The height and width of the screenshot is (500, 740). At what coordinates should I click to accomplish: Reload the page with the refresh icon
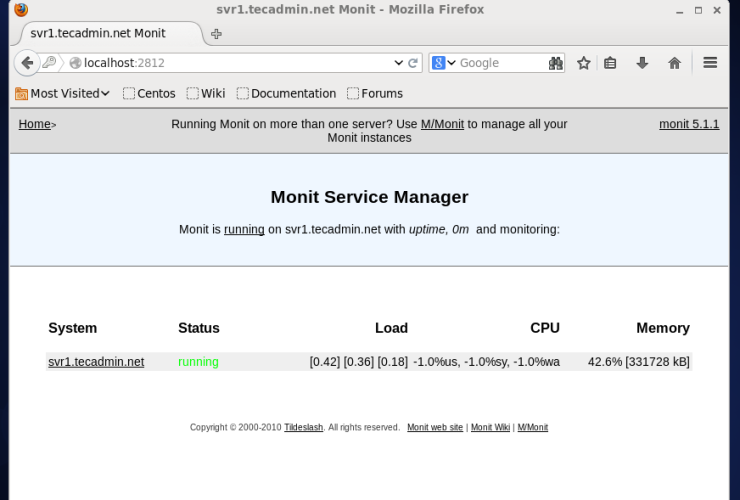(413, 63)
